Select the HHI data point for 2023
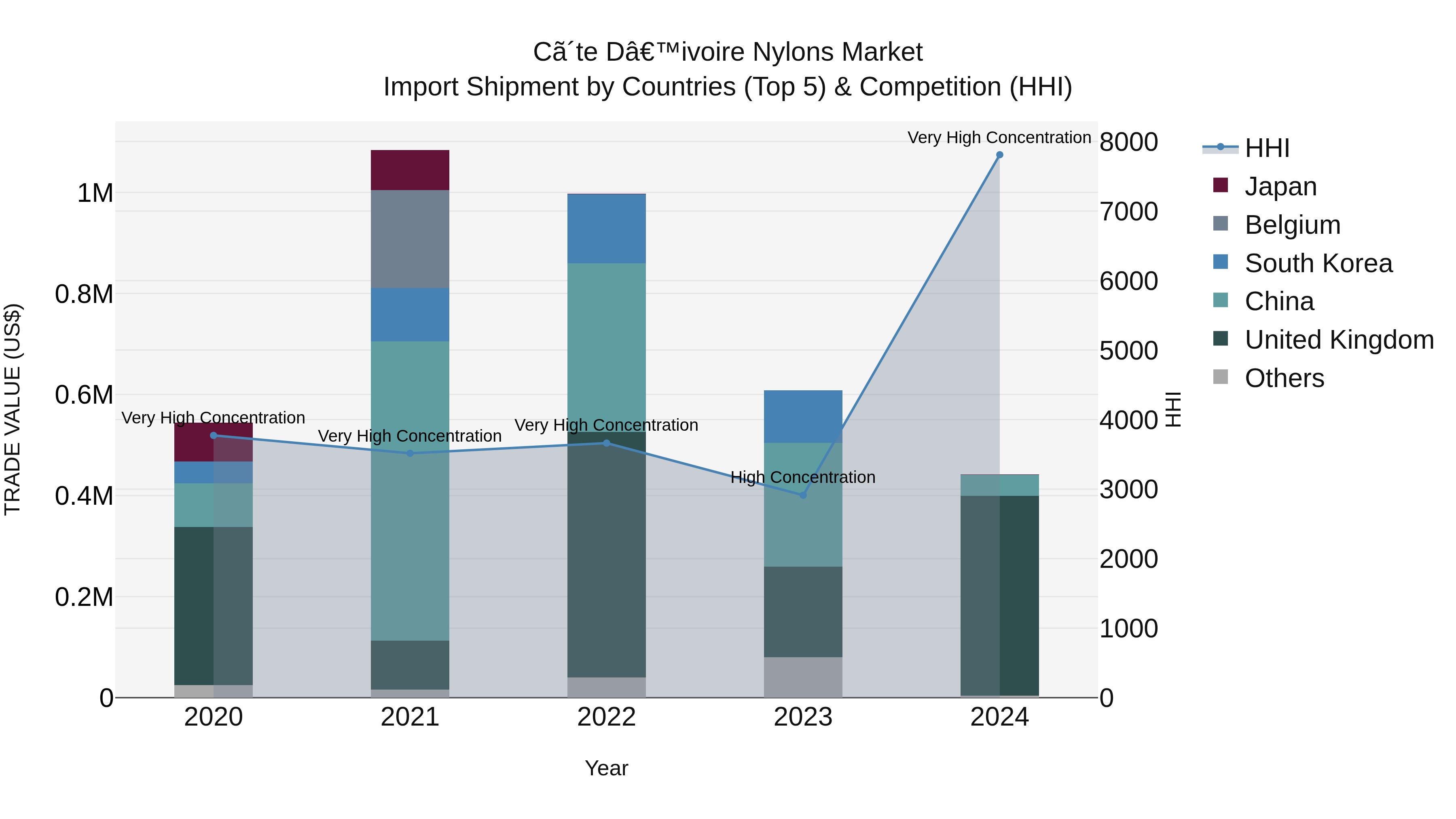The height and width of the screenshot is (819, 1456). tap(803, 495)
